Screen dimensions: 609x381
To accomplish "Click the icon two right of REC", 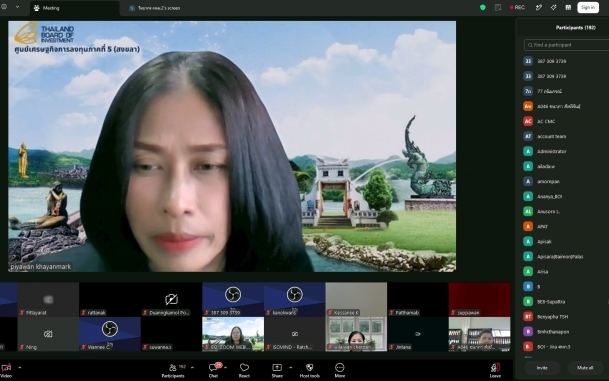I will point(553,7).
